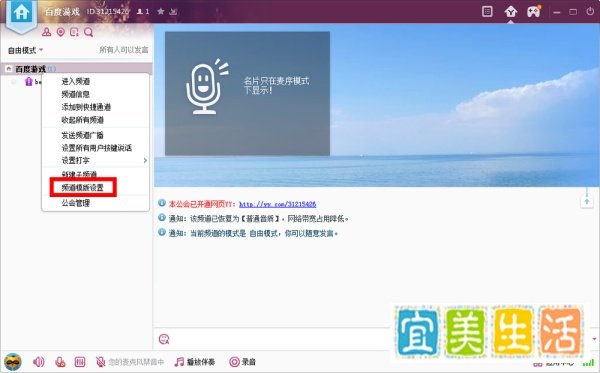Select the 百度游戏 channel tree row
The width and height of the screenshot is (600, 373).
click(77, 69)
